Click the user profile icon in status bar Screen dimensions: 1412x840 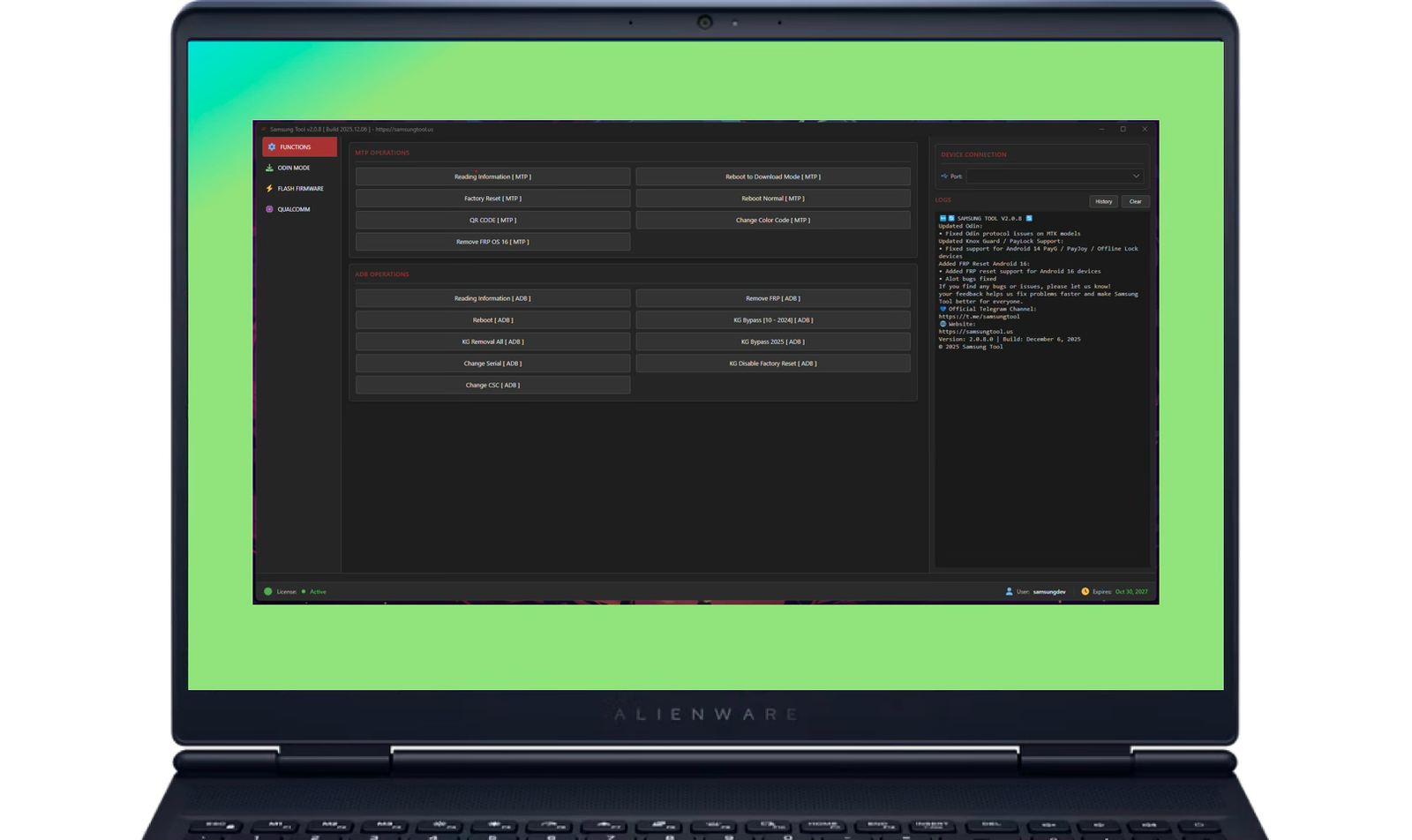coord(1009,592)
